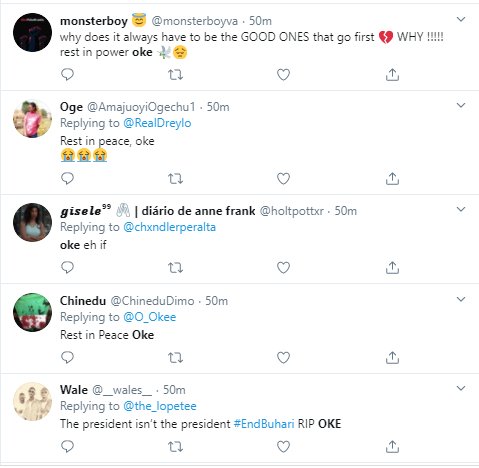479x468 pixels.
Task: Expand options chevron on Oge's tweet
Action: point(461,105)
